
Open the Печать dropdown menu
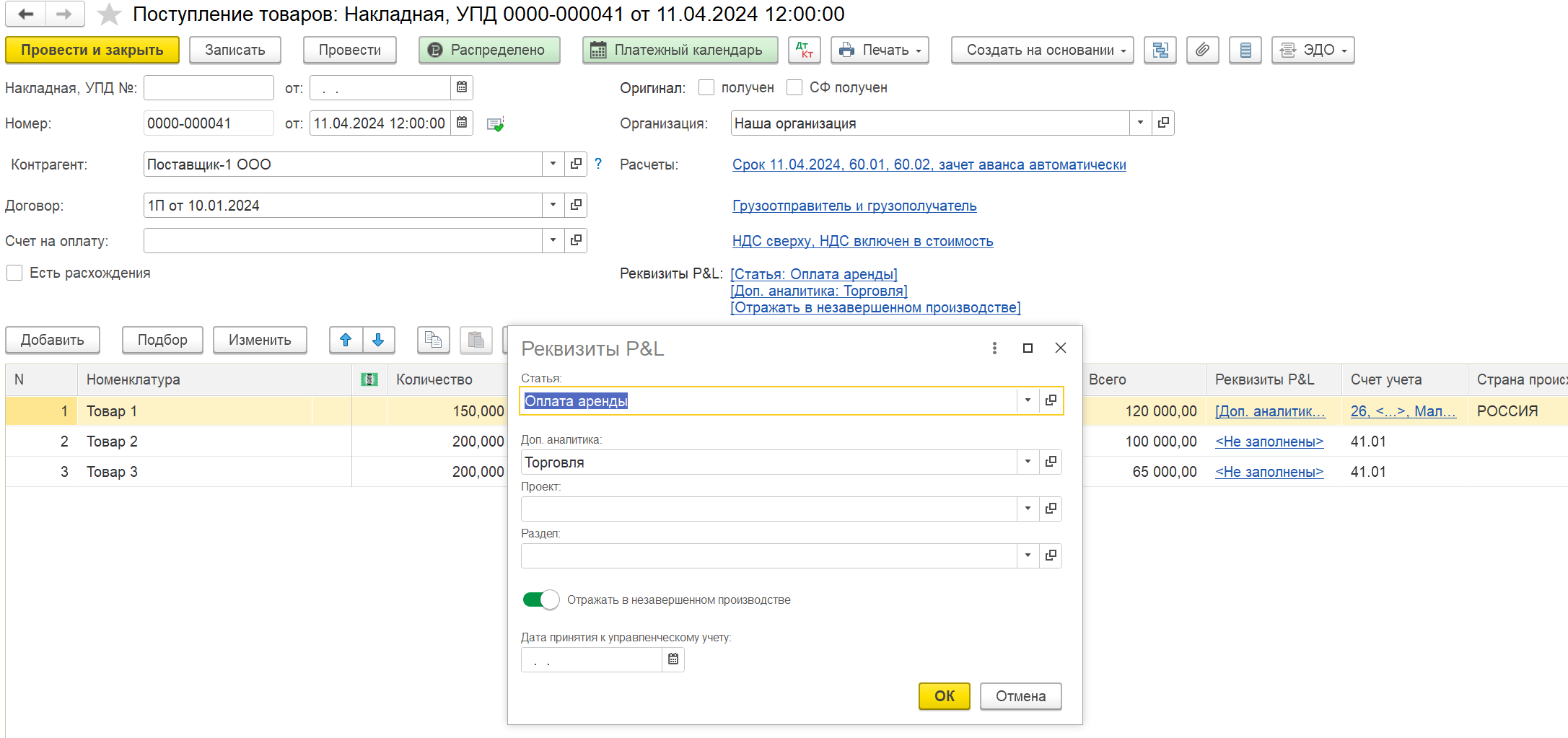880,50
